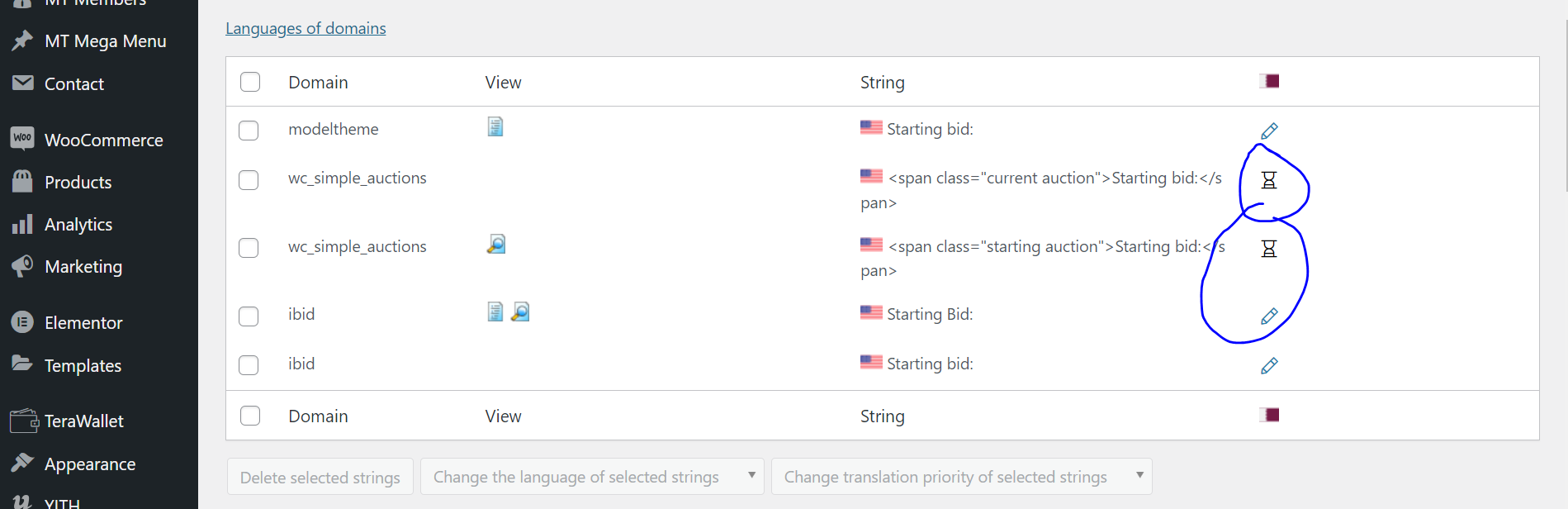Edit translation of ibid 'Starting Bid:' string

coord(1269,316)
